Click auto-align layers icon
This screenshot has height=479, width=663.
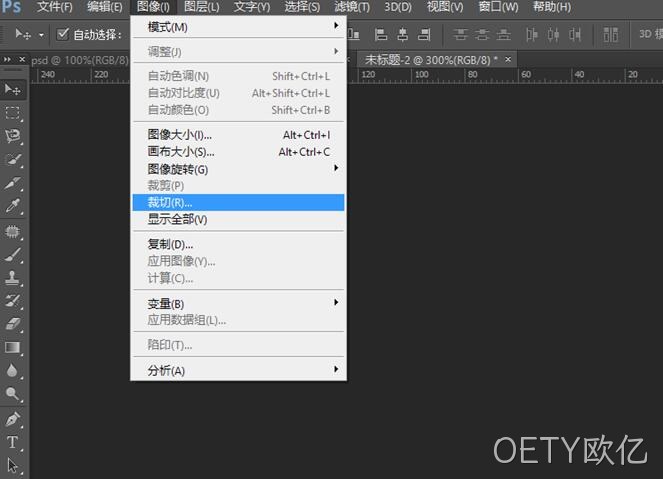point(611,34)
